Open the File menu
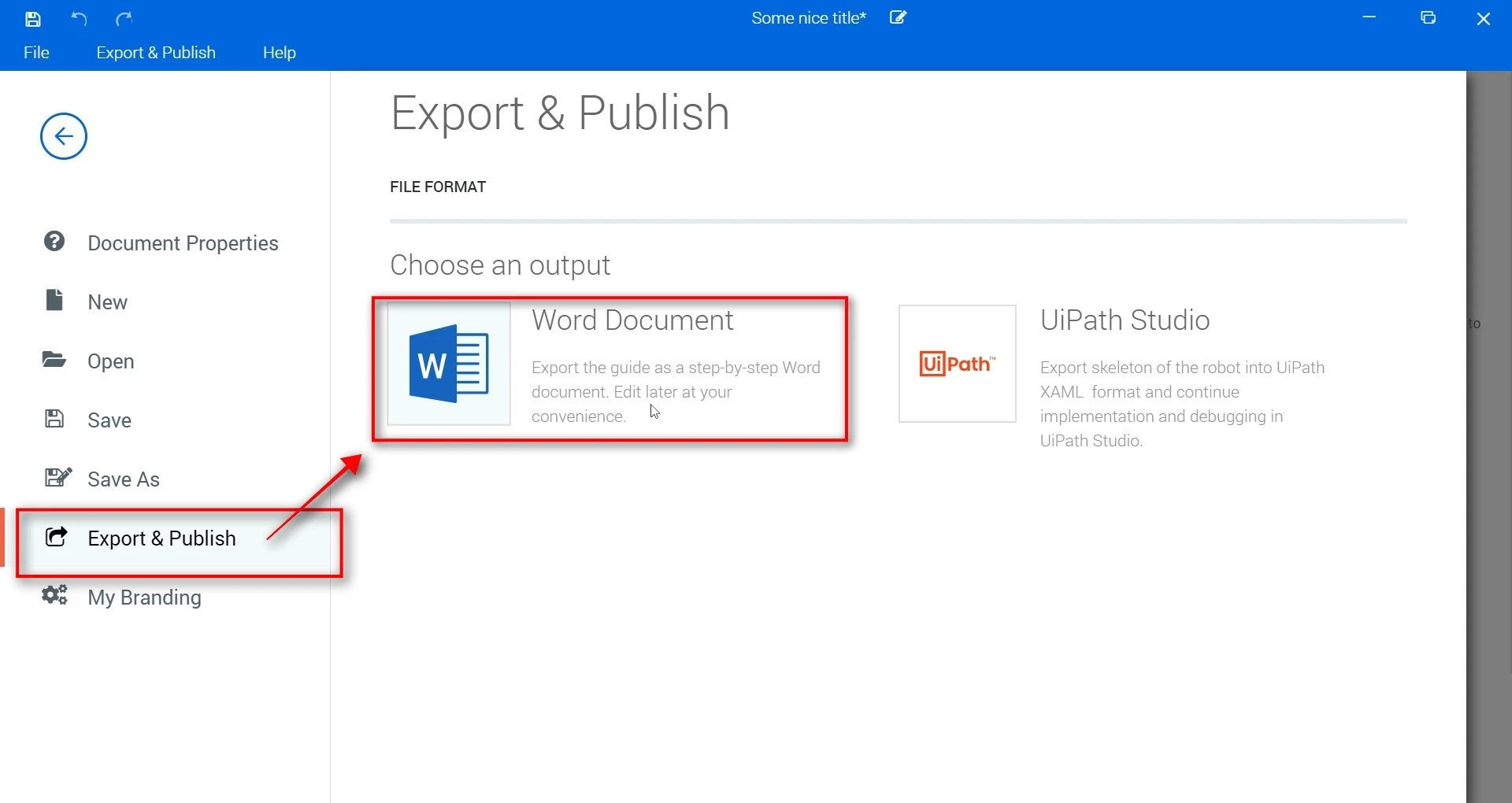Image resolution: width=1512 pixels, height=803 pixels. click(x=37, y=53)
